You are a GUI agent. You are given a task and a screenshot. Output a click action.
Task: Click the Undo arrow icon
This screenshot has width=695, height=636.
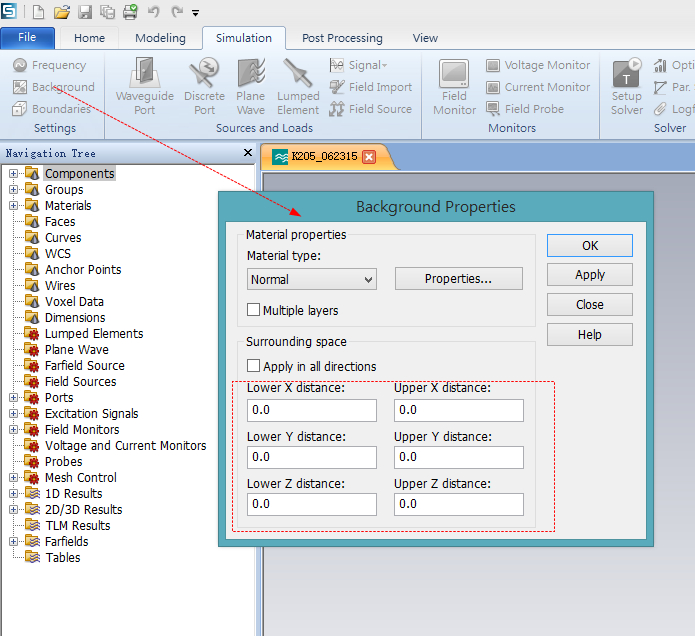[x=153, y=12]
